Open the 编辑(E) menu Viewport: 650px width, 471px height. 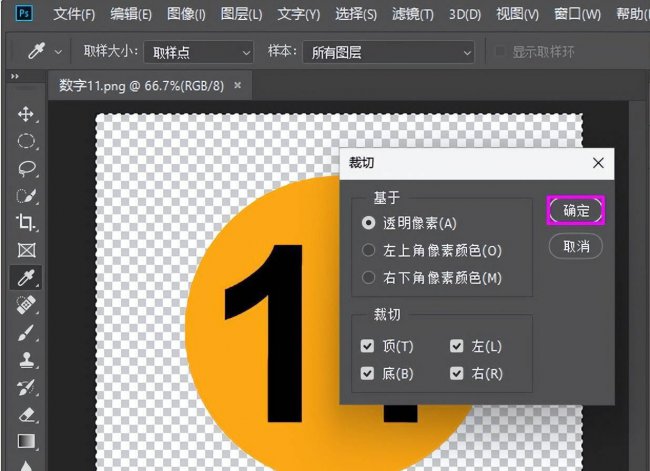tap(131, 15)
